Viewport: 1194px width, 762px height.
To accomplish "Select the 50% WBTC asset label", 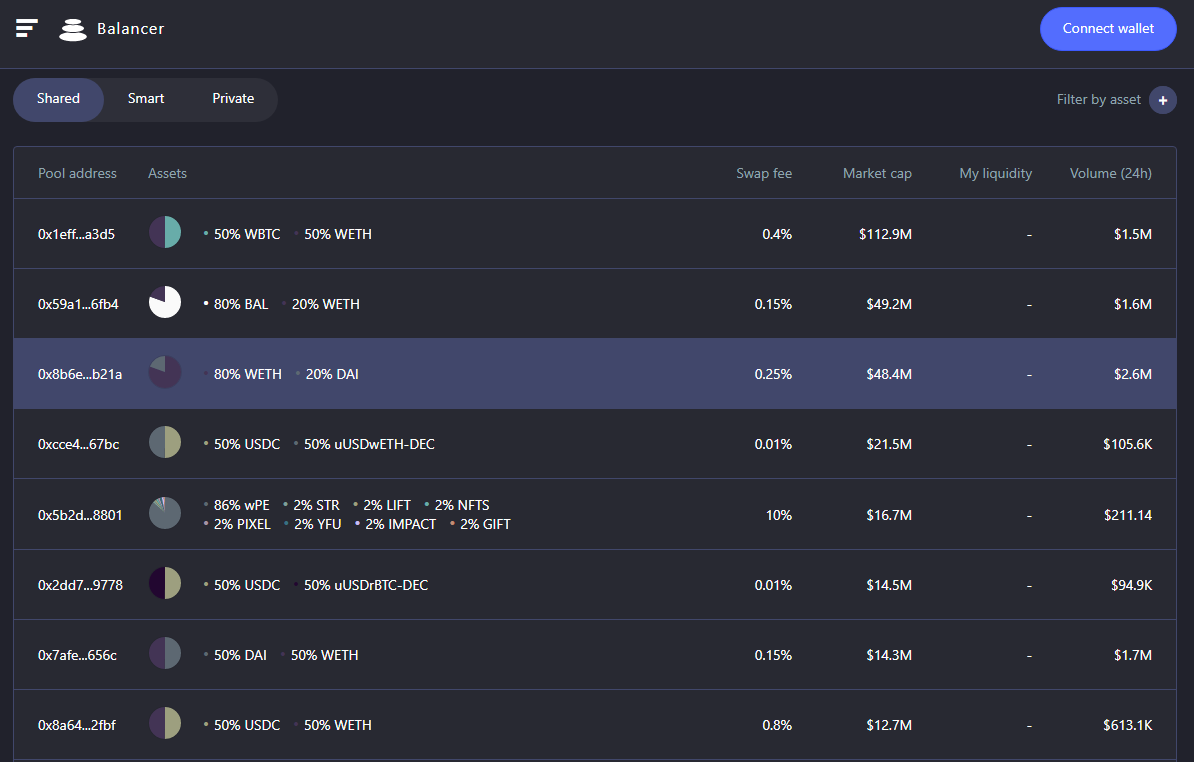I will tap(247, 234).
